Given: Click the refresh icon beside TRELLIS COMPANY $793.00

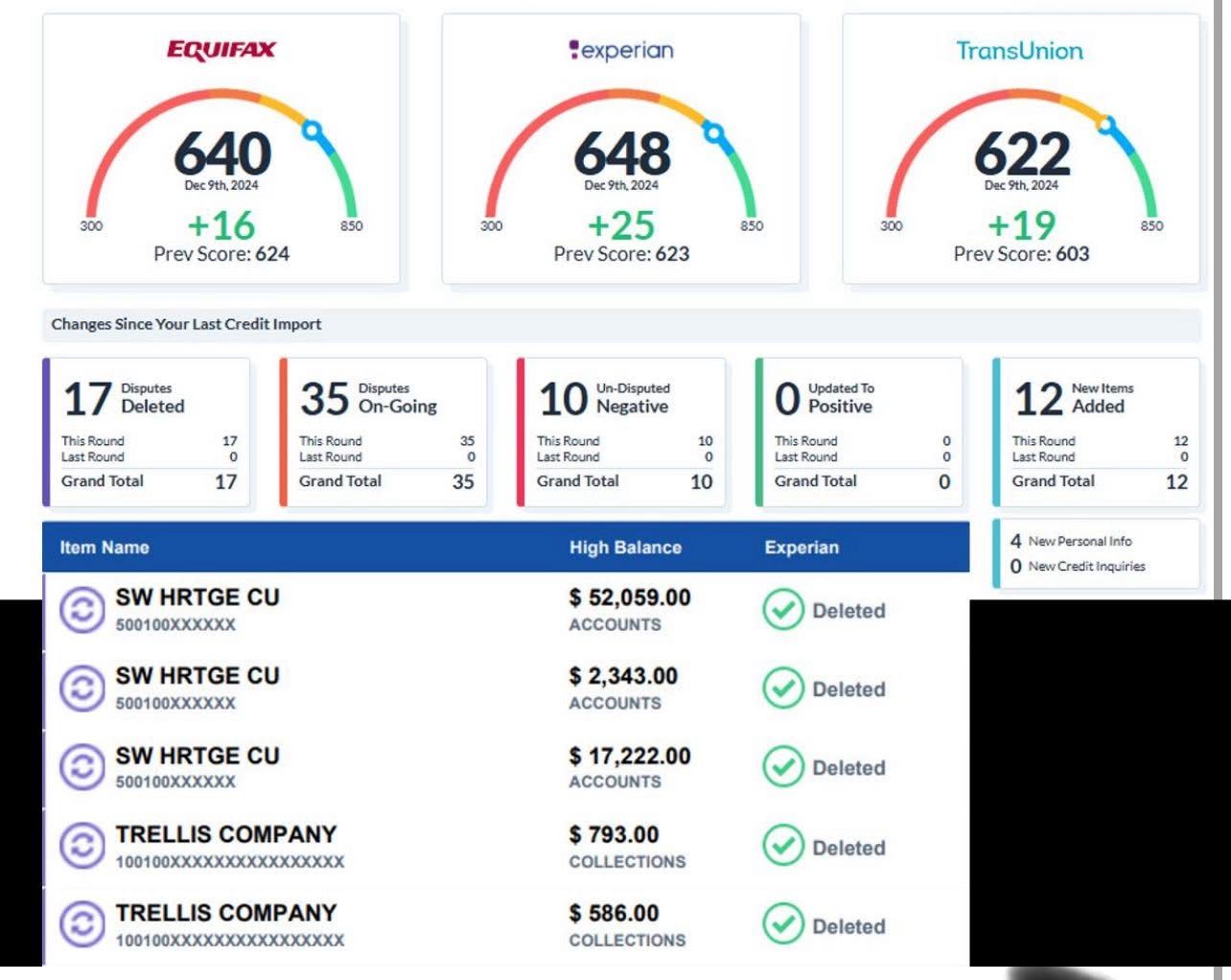Looking at the screenshot, I should [x=82, y=846].
